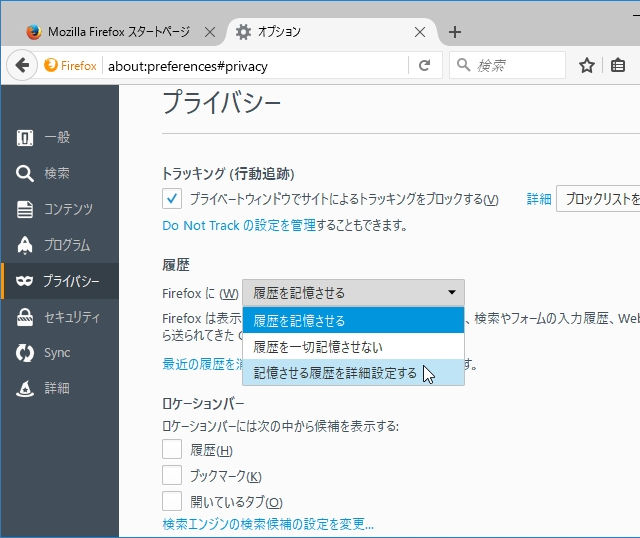This screenshot has height=538, width=640.
Task: Click the プログラム rocket sidebar icon
Action: click(x=25, y=245)
